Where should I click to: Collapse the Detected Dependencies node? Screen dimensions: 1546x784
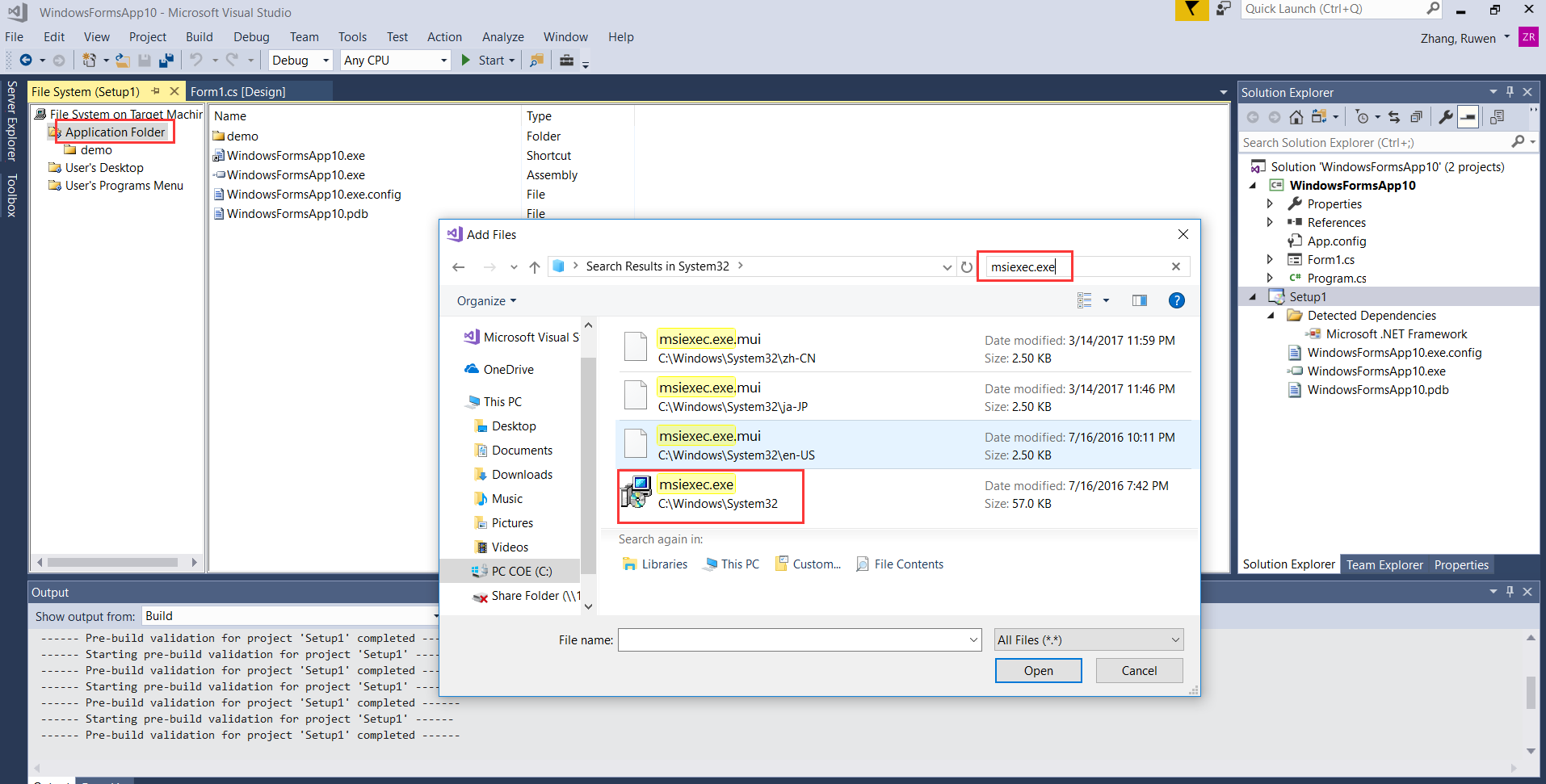(1271, 316)
